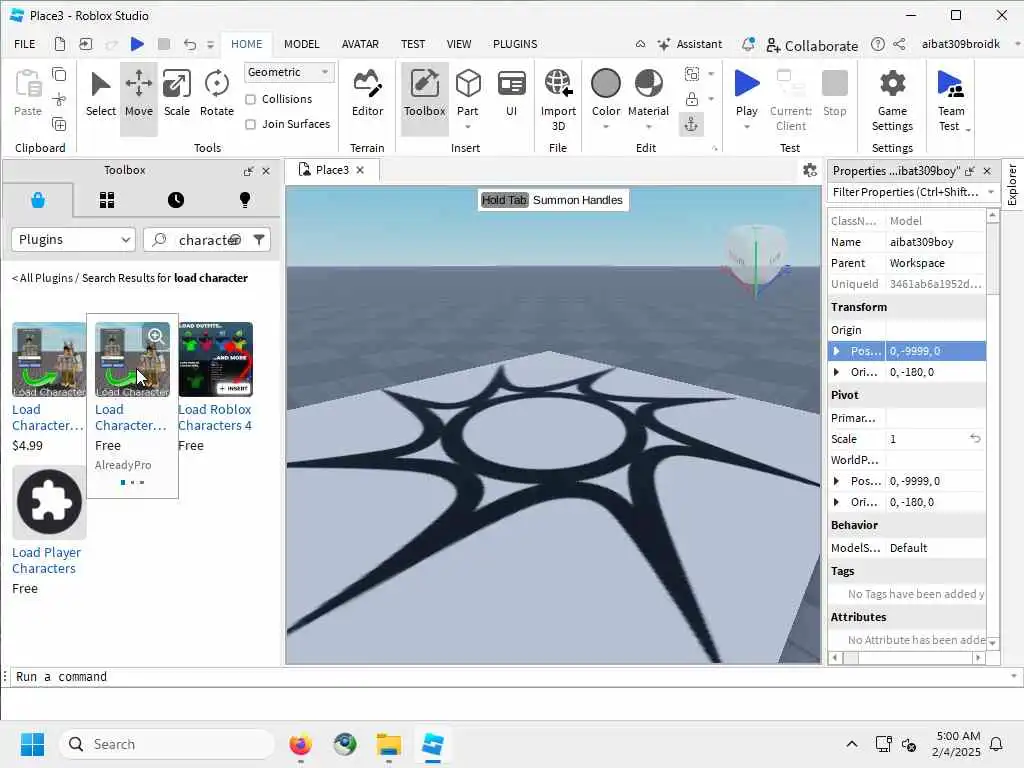Open viewport settings gear icon

(810, 170)
